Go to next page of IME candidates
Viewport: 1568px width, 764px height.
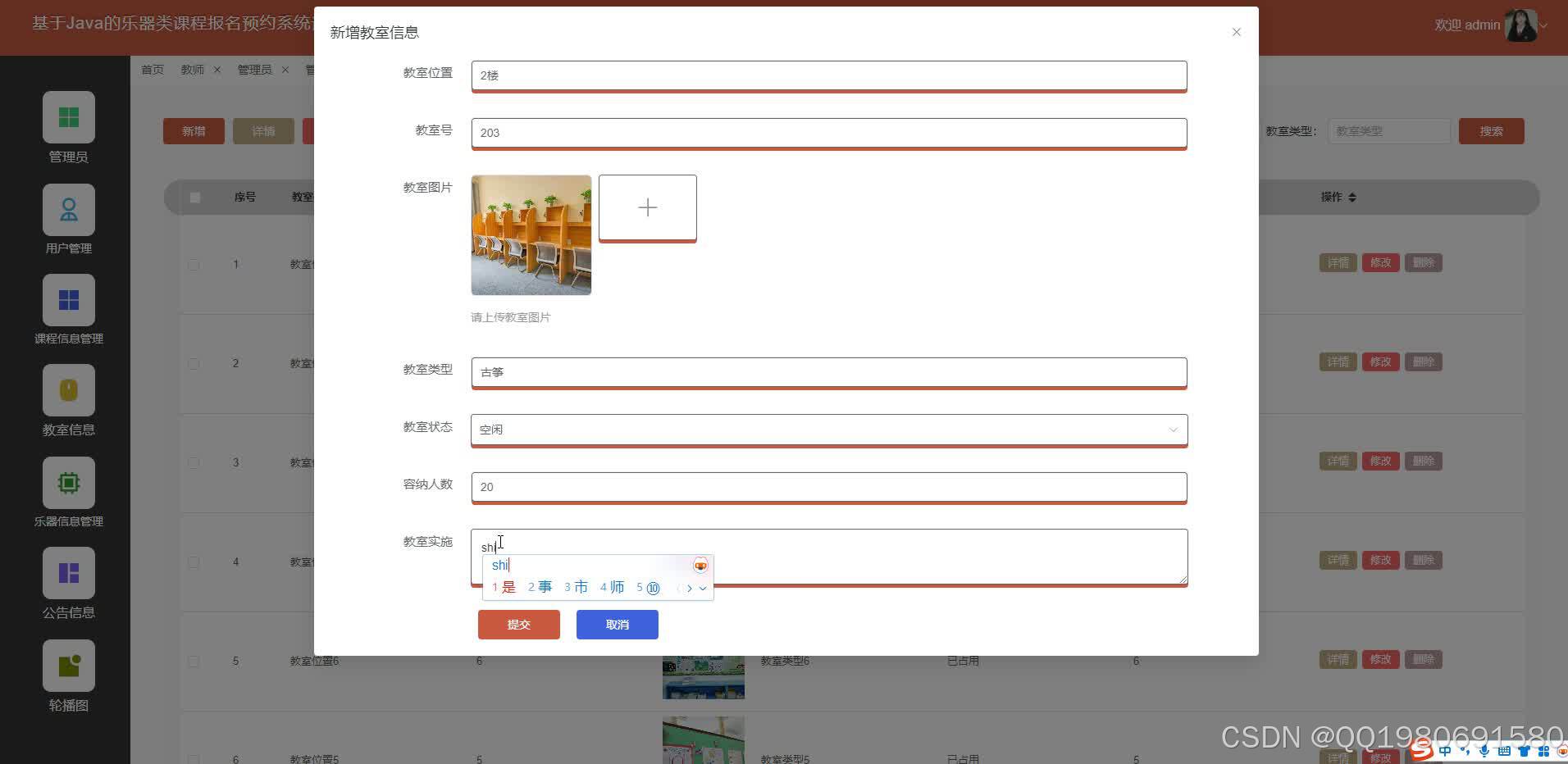pyautogui.click(x=690, y=588)
